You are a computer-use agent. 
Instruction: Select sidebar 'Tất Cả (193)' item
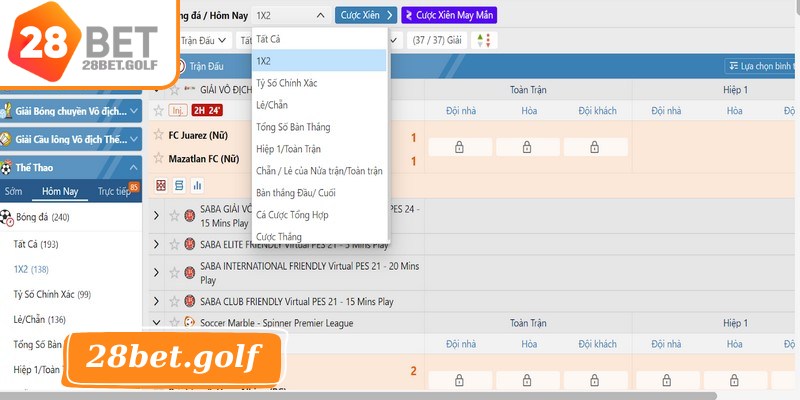coord(36,244)
